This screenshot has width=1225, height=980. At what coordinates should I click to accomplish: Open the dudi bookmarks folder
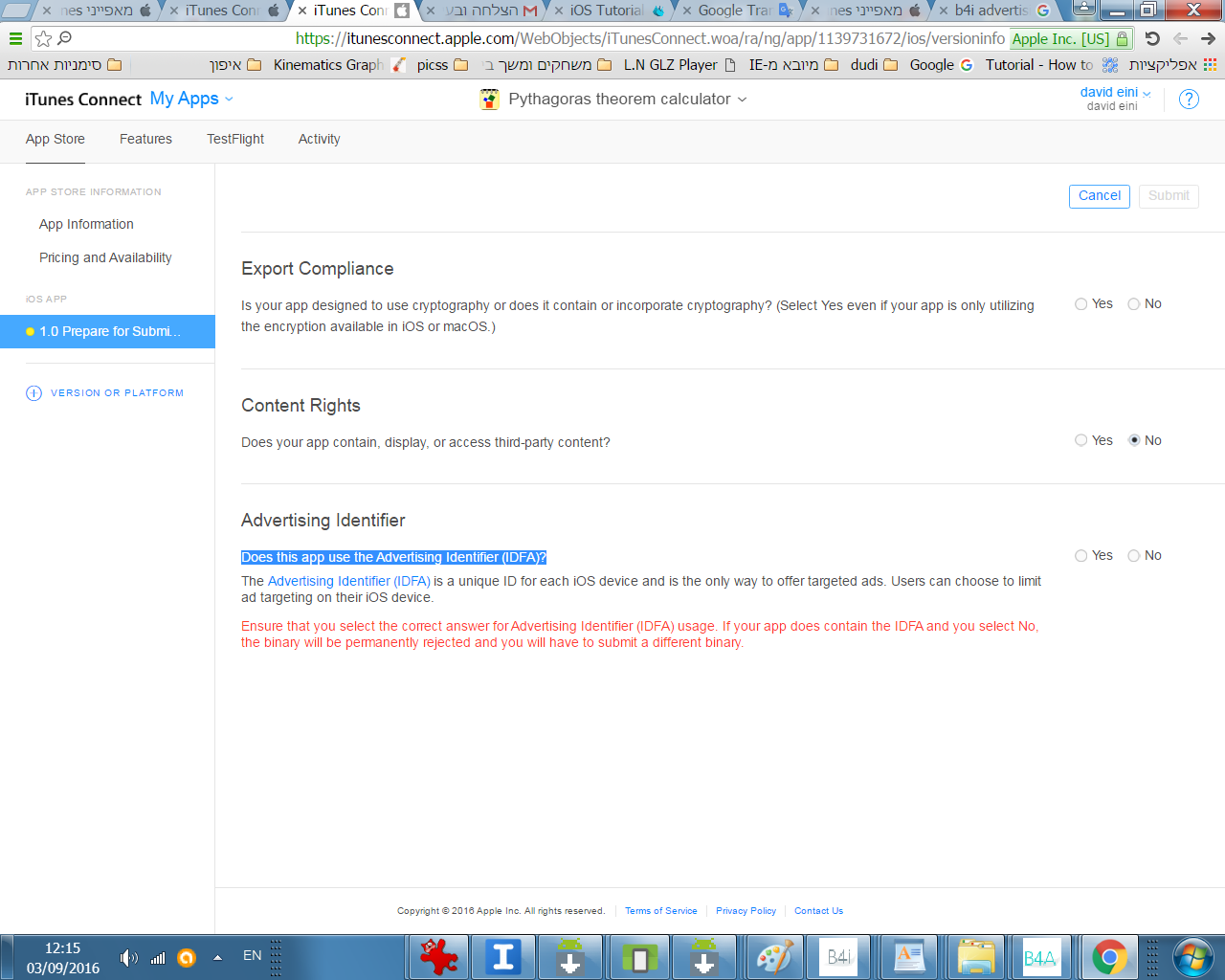coord(874,64)
